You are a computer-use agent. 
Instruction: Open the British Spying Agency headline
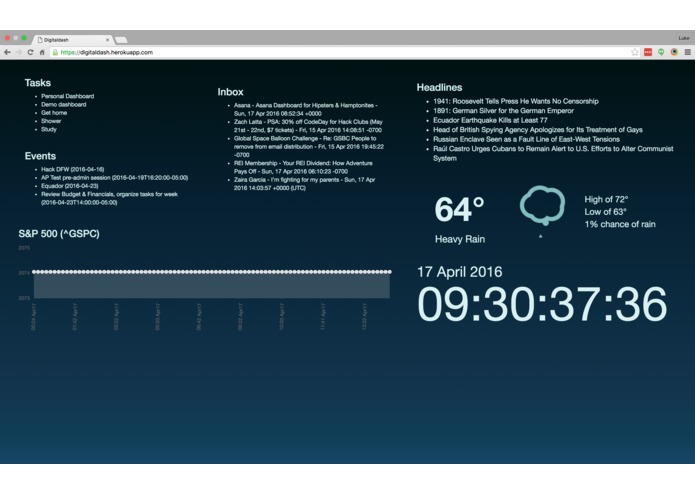click(538, 130)
